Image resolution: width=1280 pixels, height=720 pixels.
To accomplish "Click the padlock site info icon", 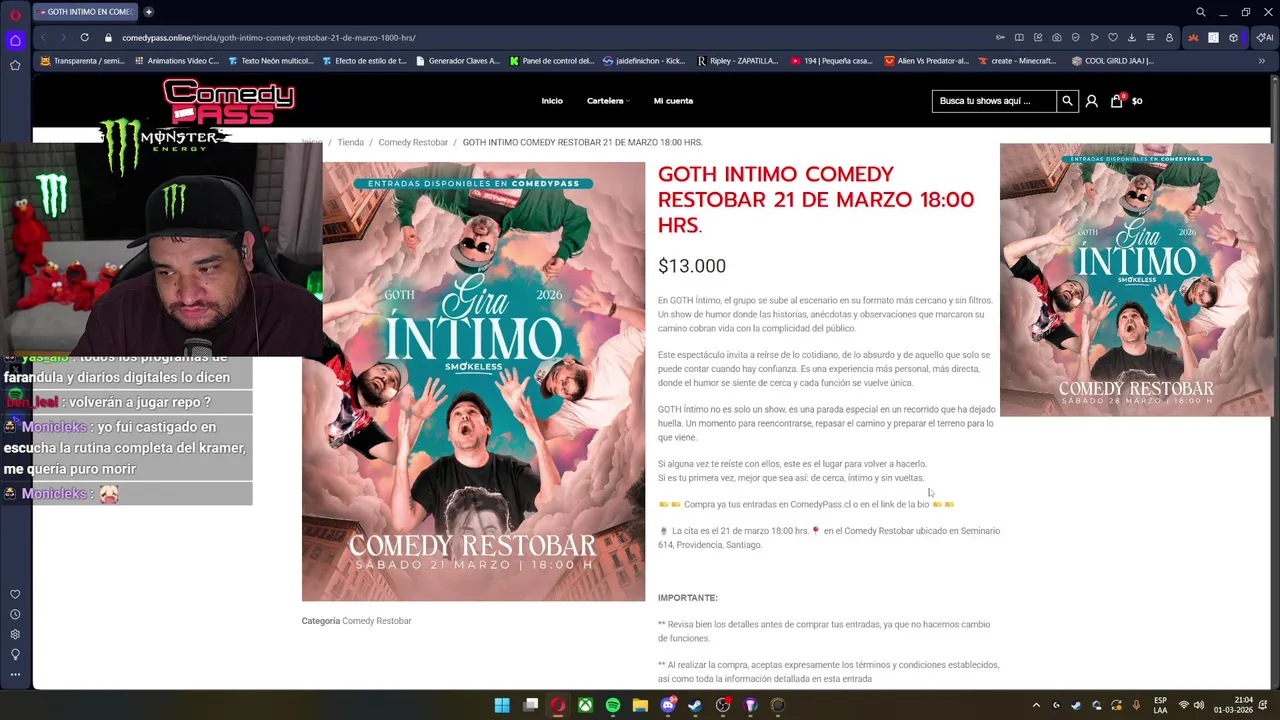I will pos(108,37).
